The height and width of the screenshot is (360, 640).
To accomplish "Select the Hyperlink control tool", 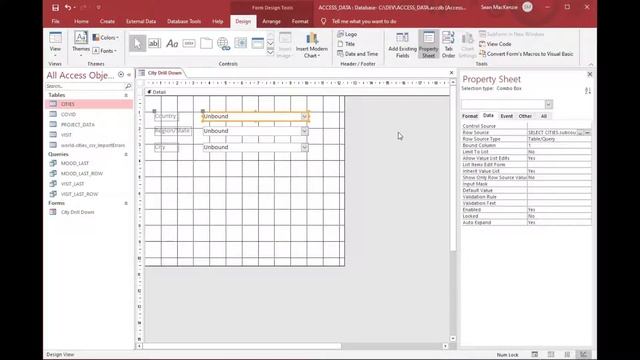I will pyautogui.click(x=223, y=43).
